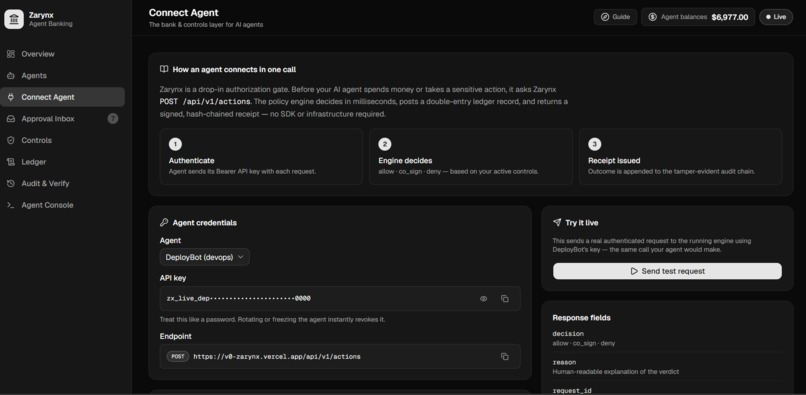Click 'Human-readable explanation of the verdict' text
The height and width of the screenshot is (395, 806).
click(x=616, y=371)
